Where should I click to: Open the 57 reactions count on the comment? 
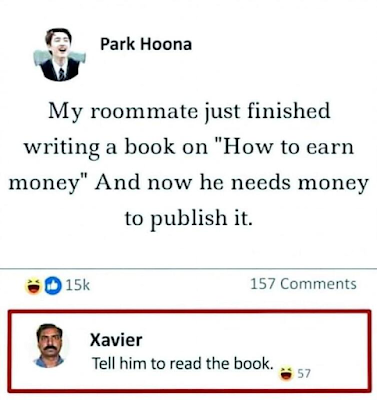pos(303,374)
